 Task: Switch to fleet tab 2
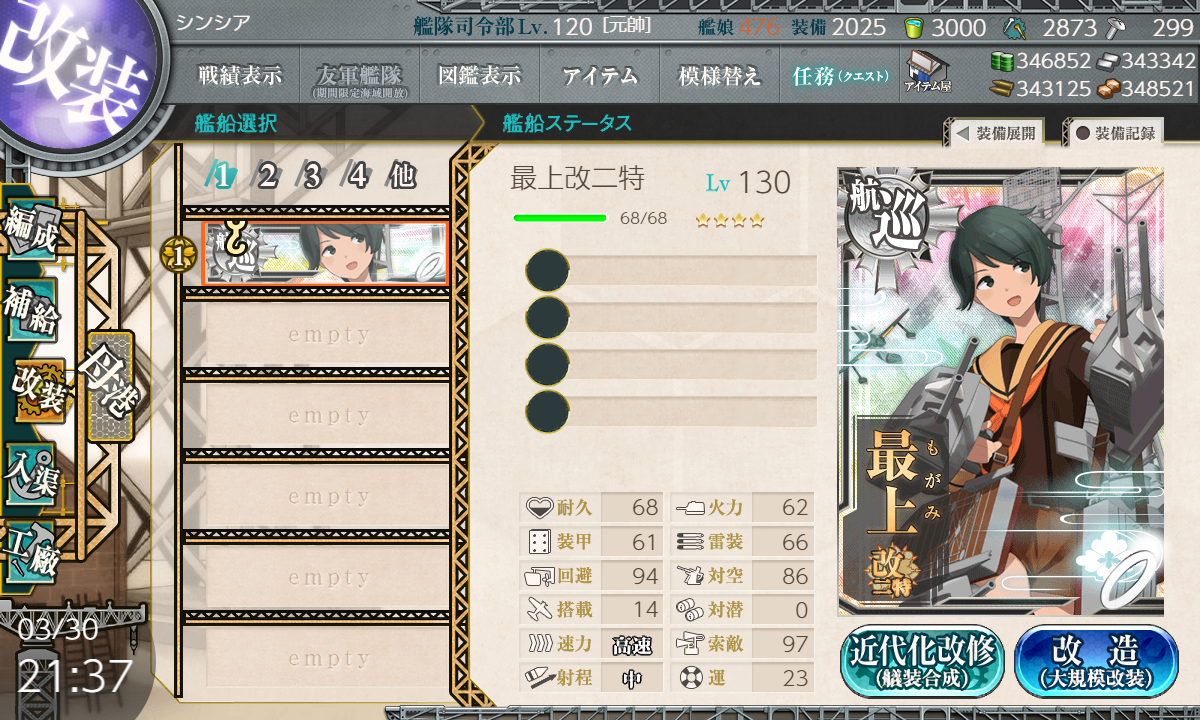point(267,176)
